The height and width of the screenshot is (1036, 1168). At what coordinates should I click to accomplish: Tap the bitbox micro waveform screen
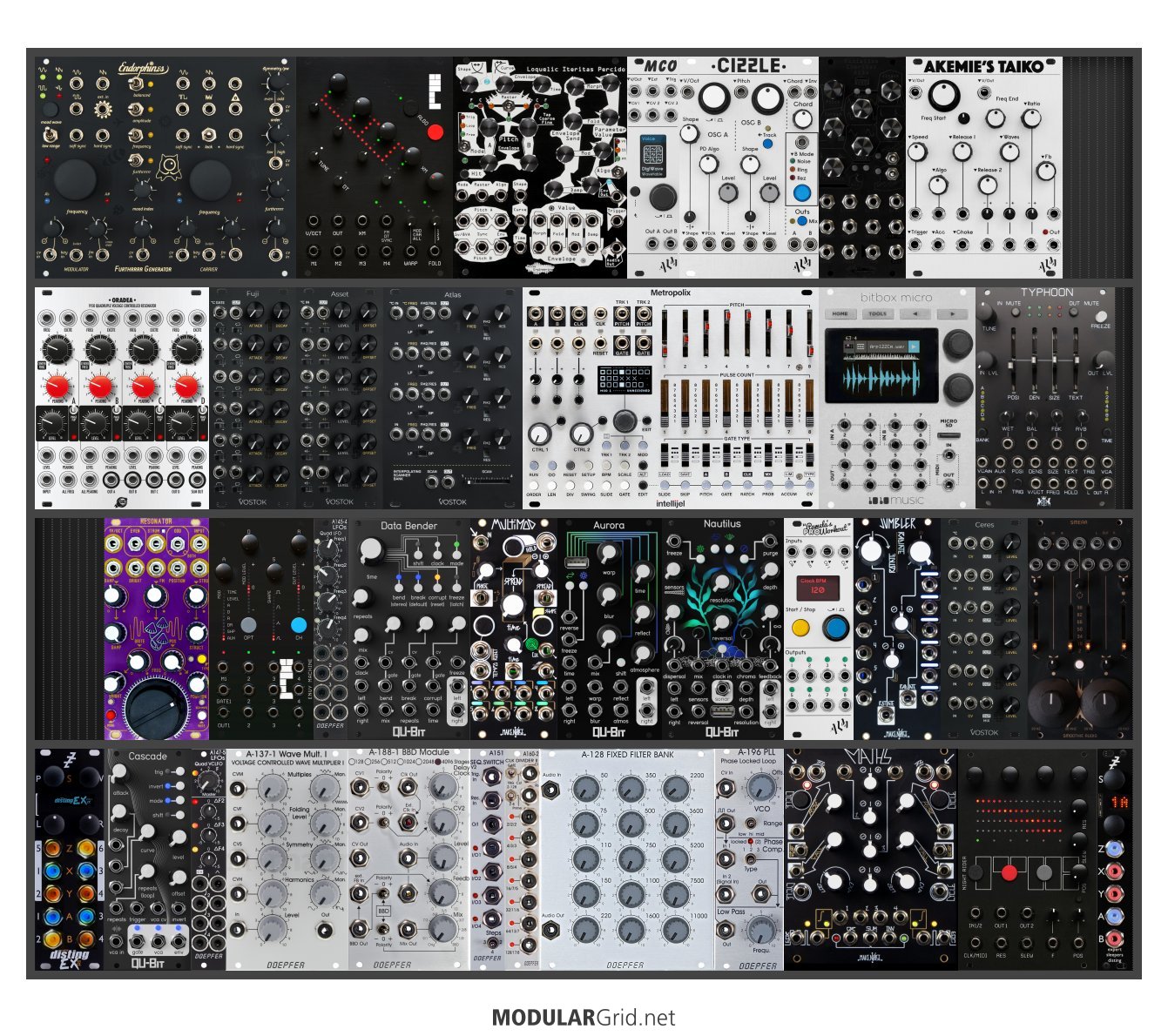click(x=883, y=367)
